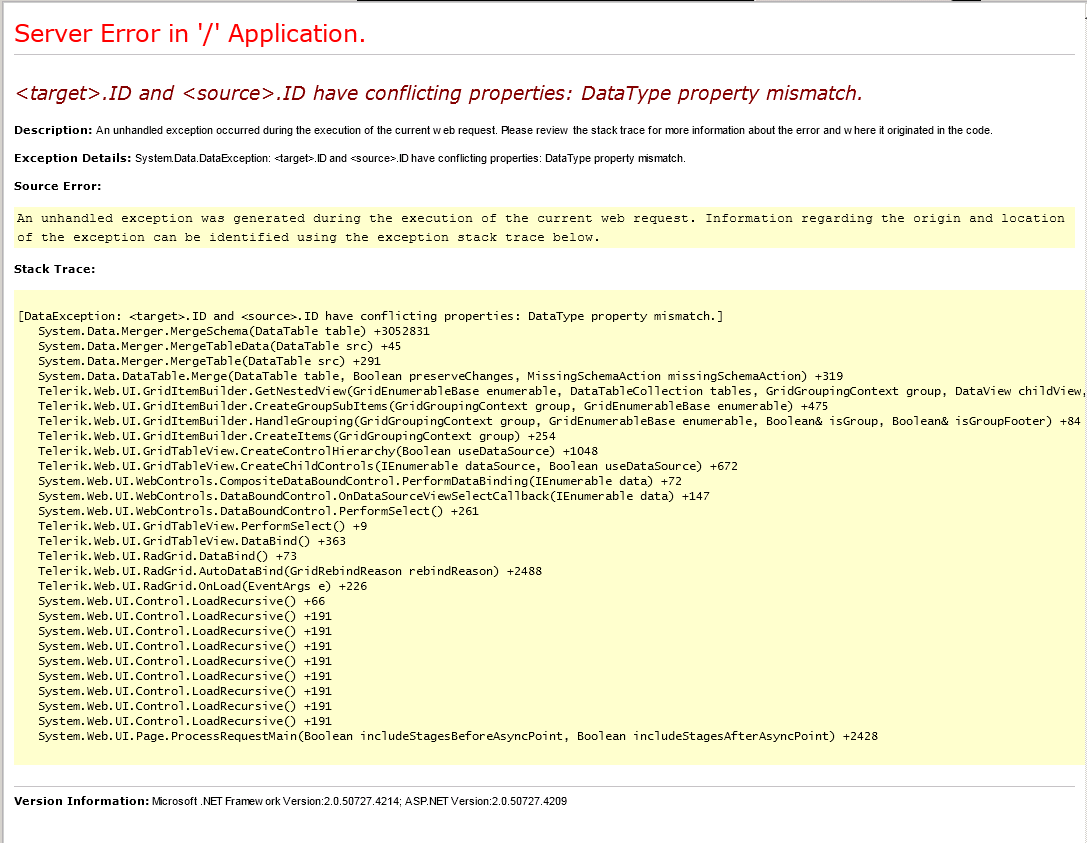Click the 'Server Error in '/' Application.' heading
The width and height of the screenshot is (1087, 843).
(189, 33)
